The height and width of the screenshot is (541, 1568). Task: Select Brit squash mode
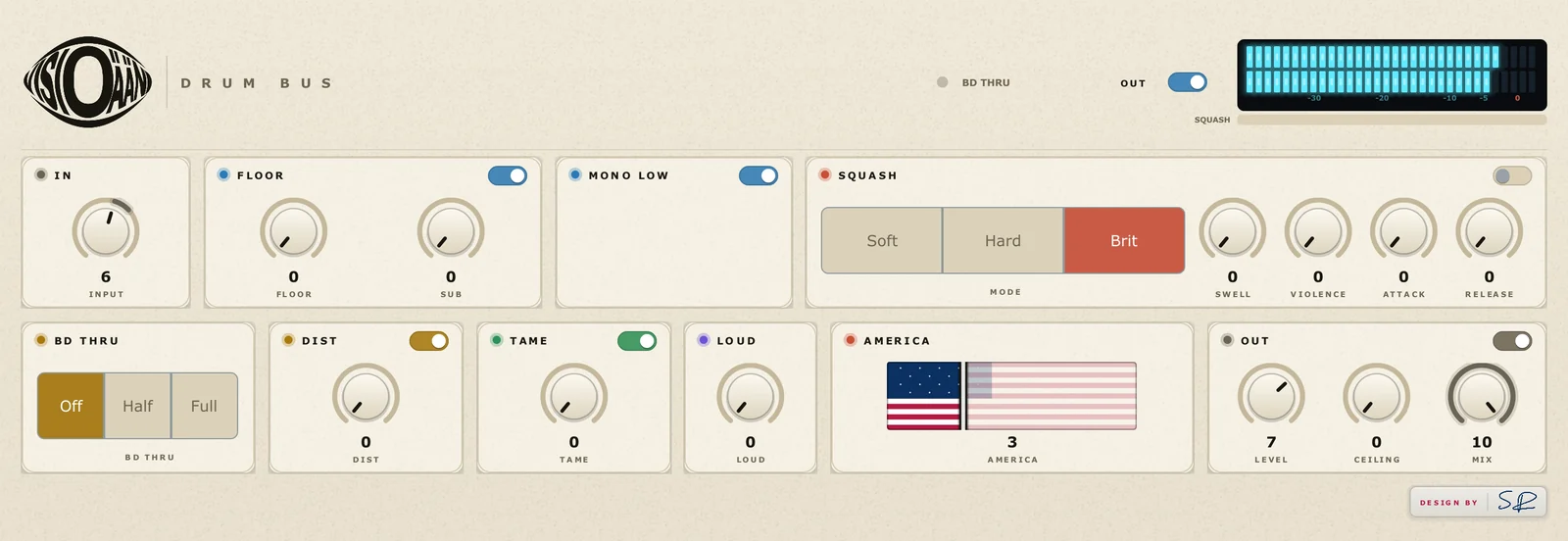[1124, 240]
